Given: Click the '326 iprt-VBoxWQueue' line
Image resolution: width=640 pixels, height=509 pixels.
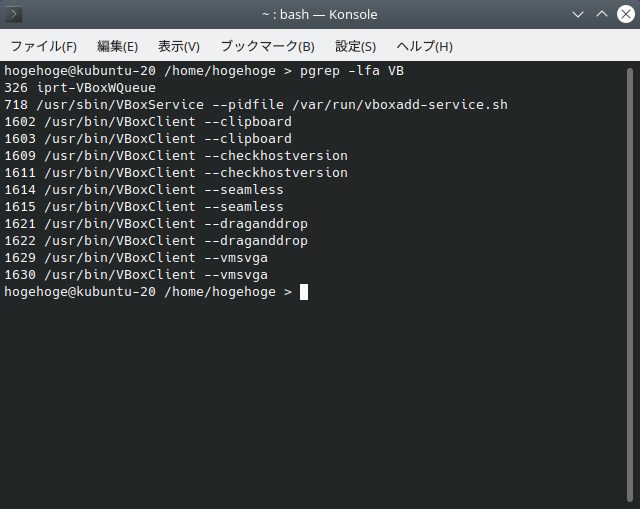Looking at the screenshot, I should pyautogui.click(x=80, y=88).
